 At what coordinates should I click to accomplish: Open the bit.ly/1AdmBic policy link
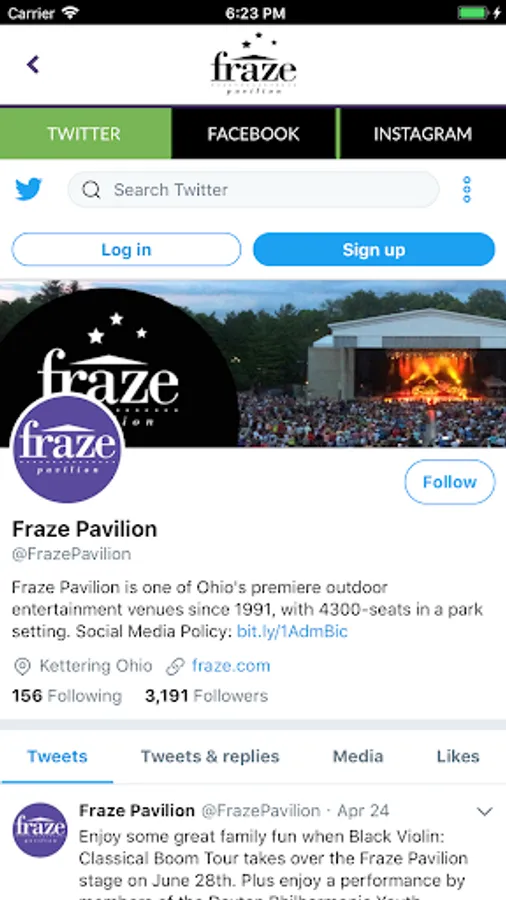pyautogui.click(x=293, y=632)
